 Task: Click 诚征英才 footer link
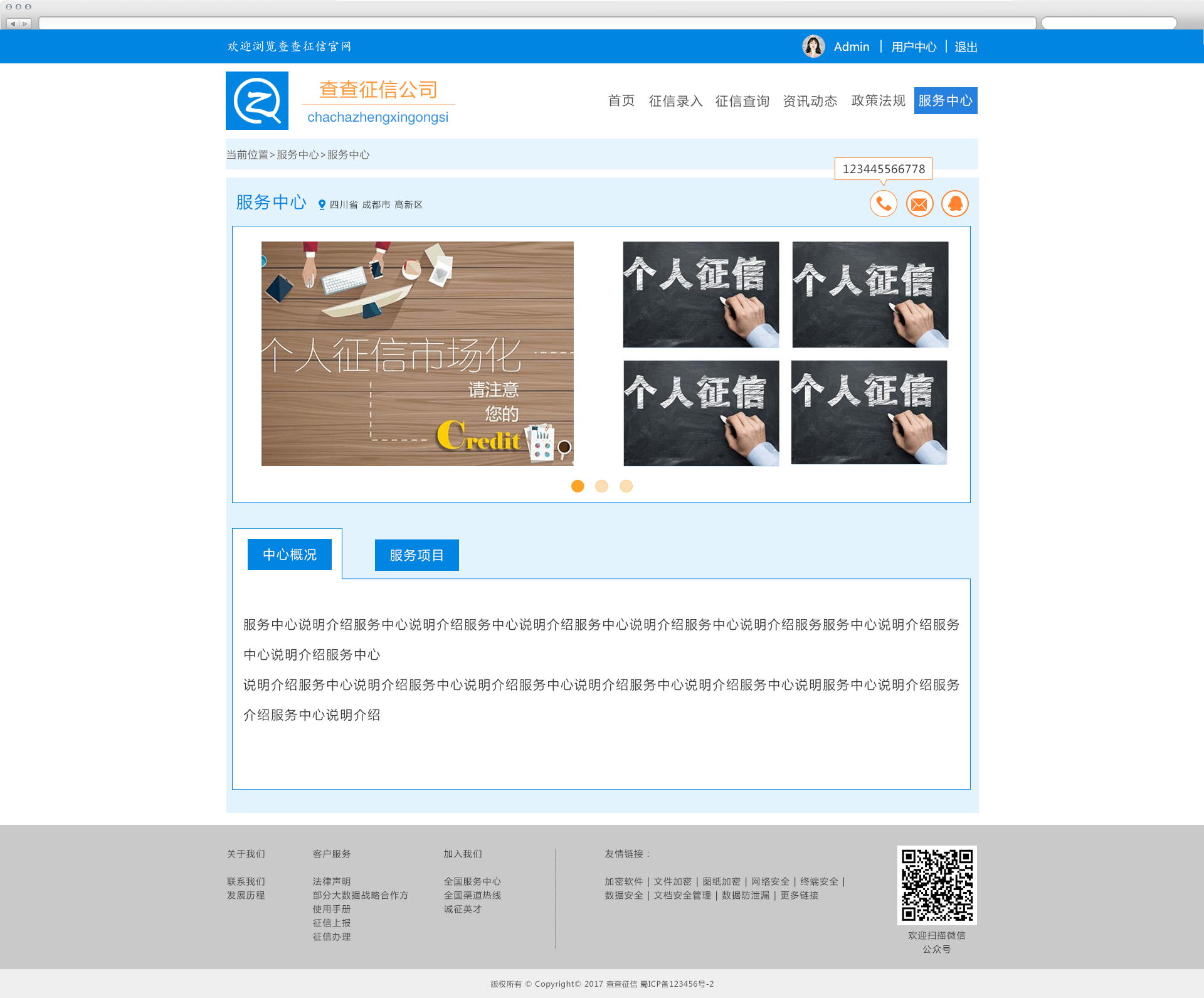click(x=463, y=909)
